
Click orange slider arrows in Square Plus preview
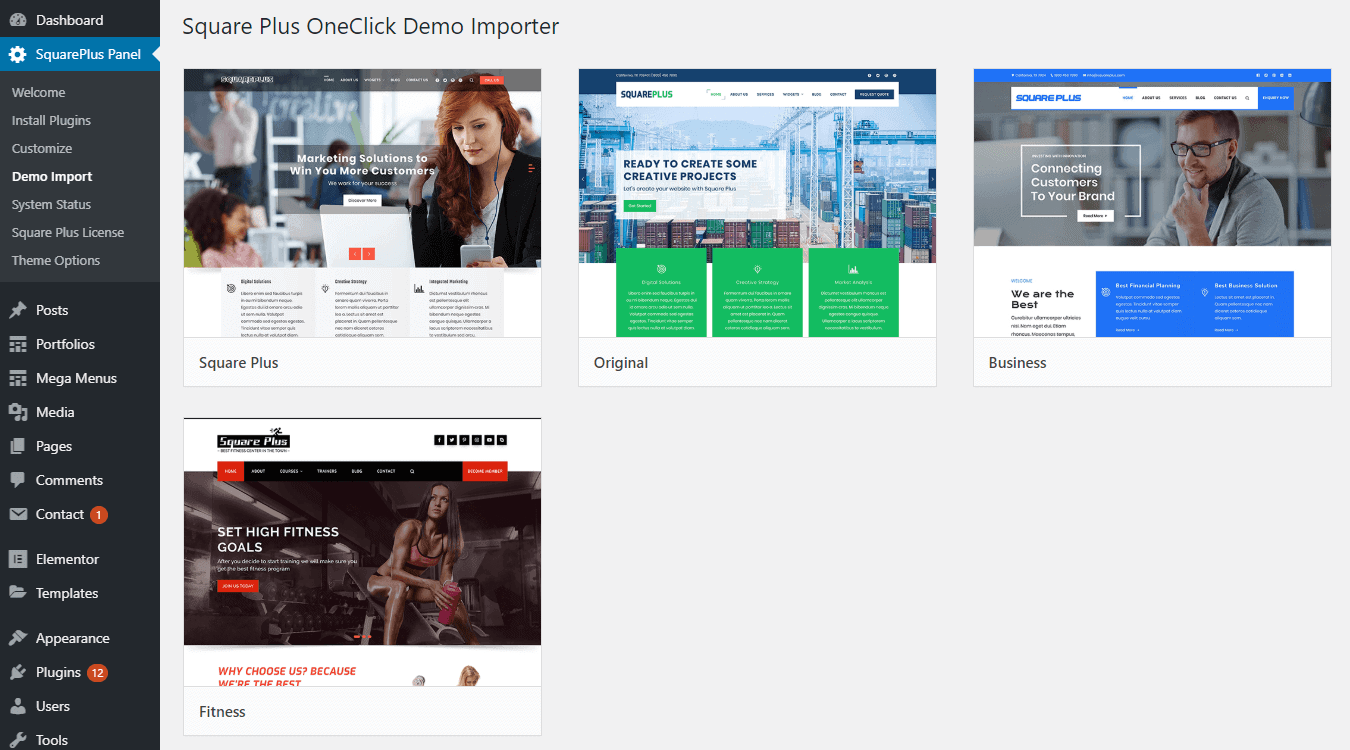point(362,254)
